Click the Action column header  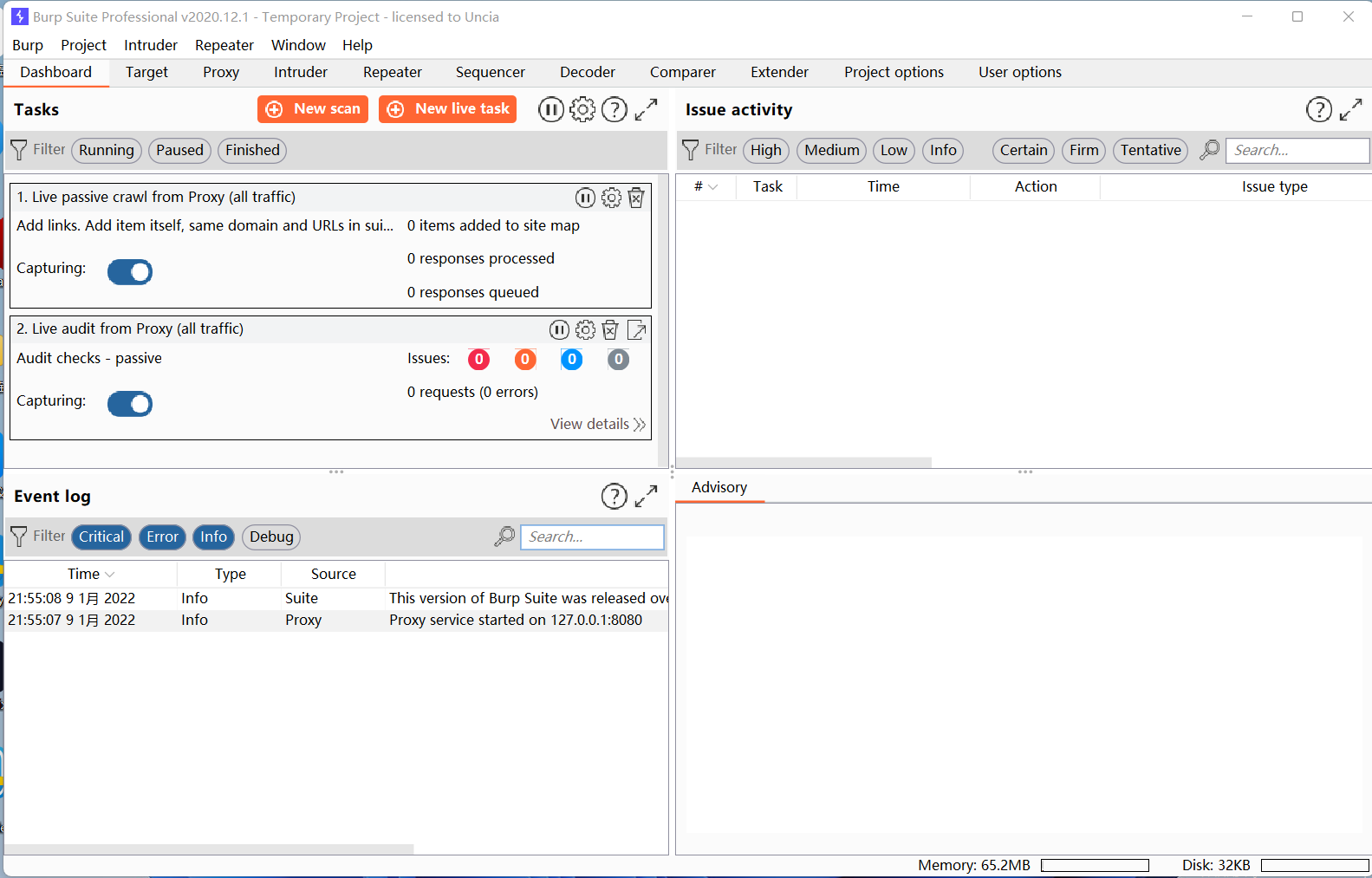tap(1036, 186)
